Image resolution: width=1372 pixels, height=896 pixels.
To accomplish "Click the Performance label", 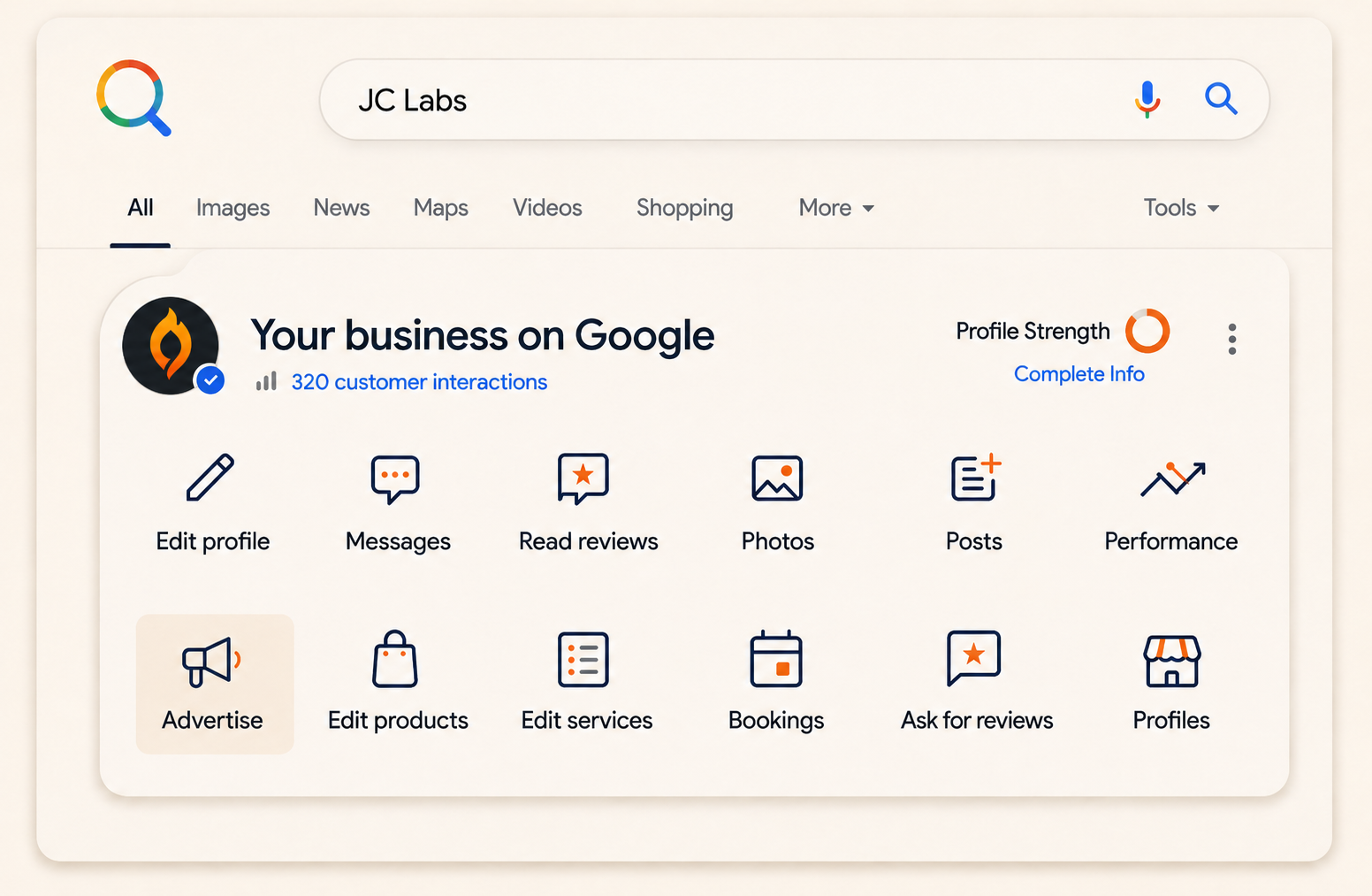I will (1171, 541).
